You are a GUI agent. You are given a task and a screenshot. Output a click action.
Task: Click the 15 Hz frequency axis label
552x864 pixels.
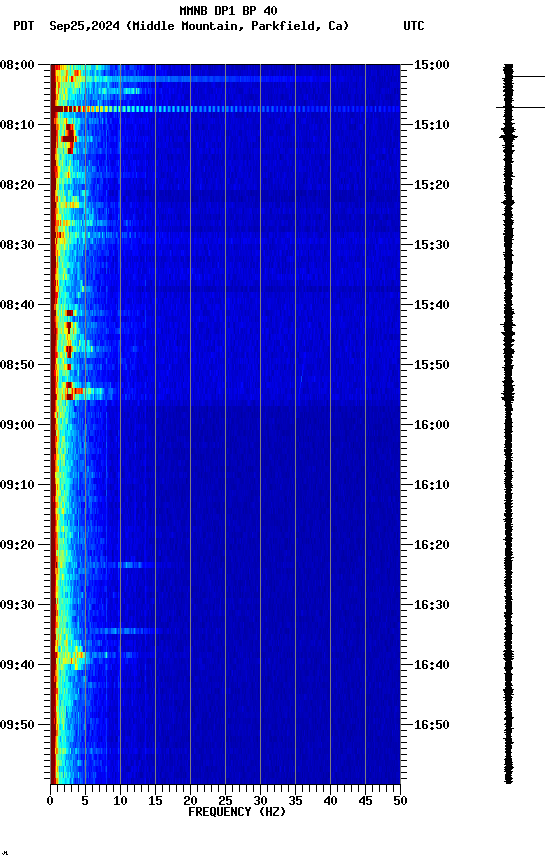(x=155, y=801)
